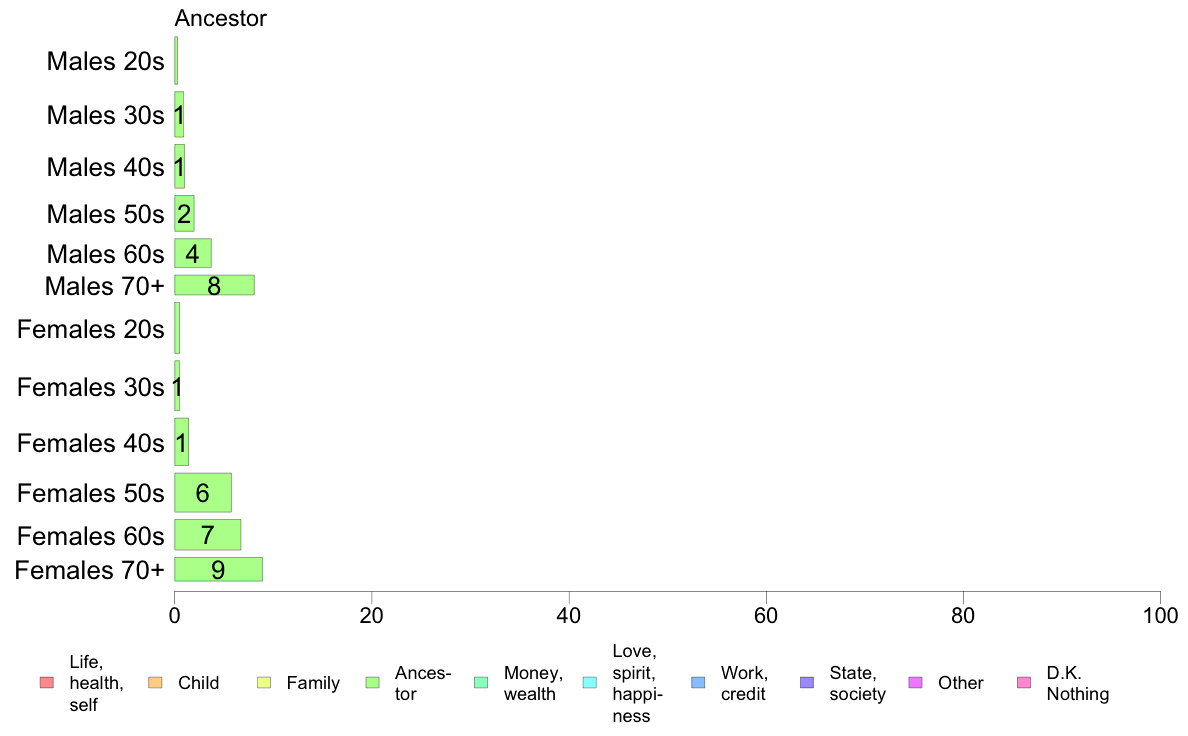Select the Family legend swatch
The height and width of the screenshot is (736, 1188).
264,683
